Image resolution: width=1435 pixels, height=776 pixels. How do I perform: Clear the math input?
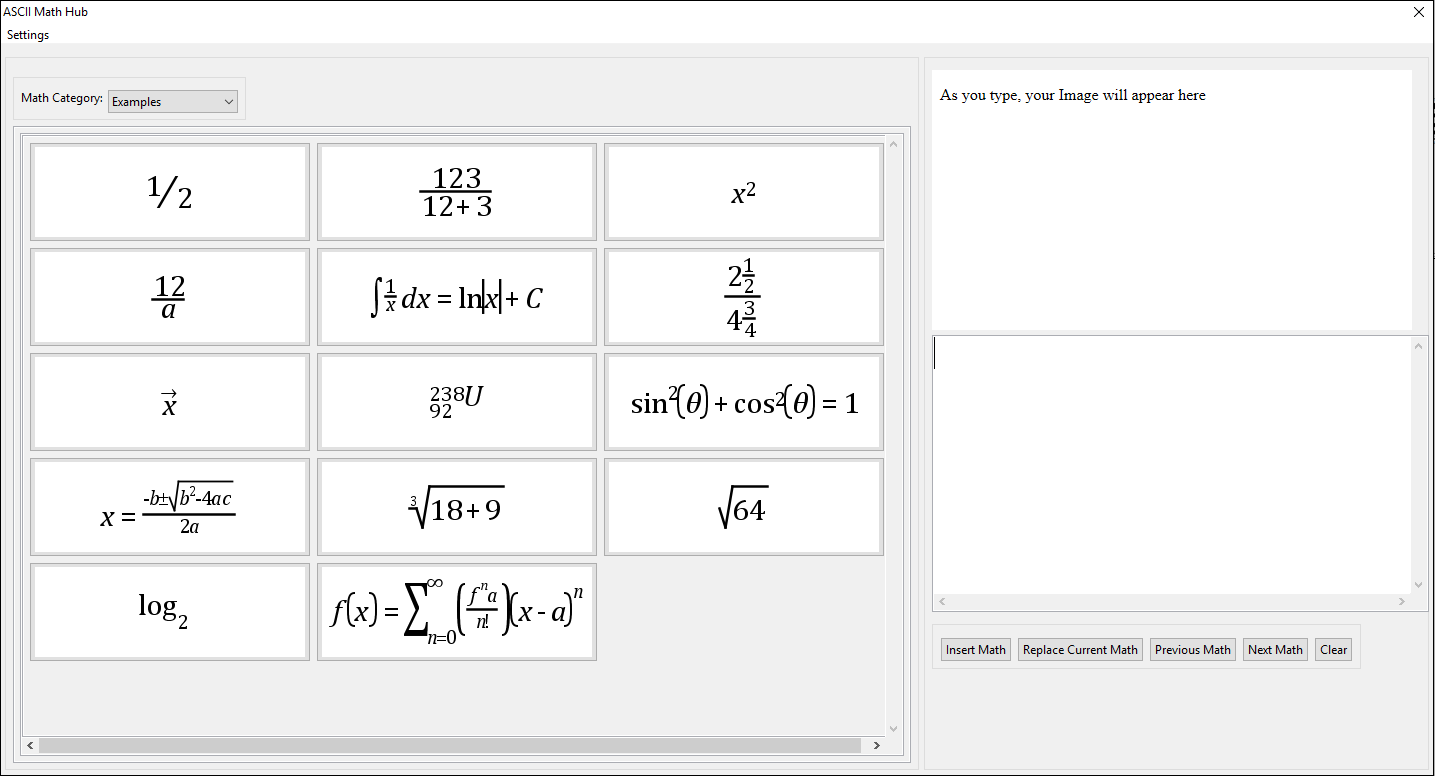[1334, 650]
